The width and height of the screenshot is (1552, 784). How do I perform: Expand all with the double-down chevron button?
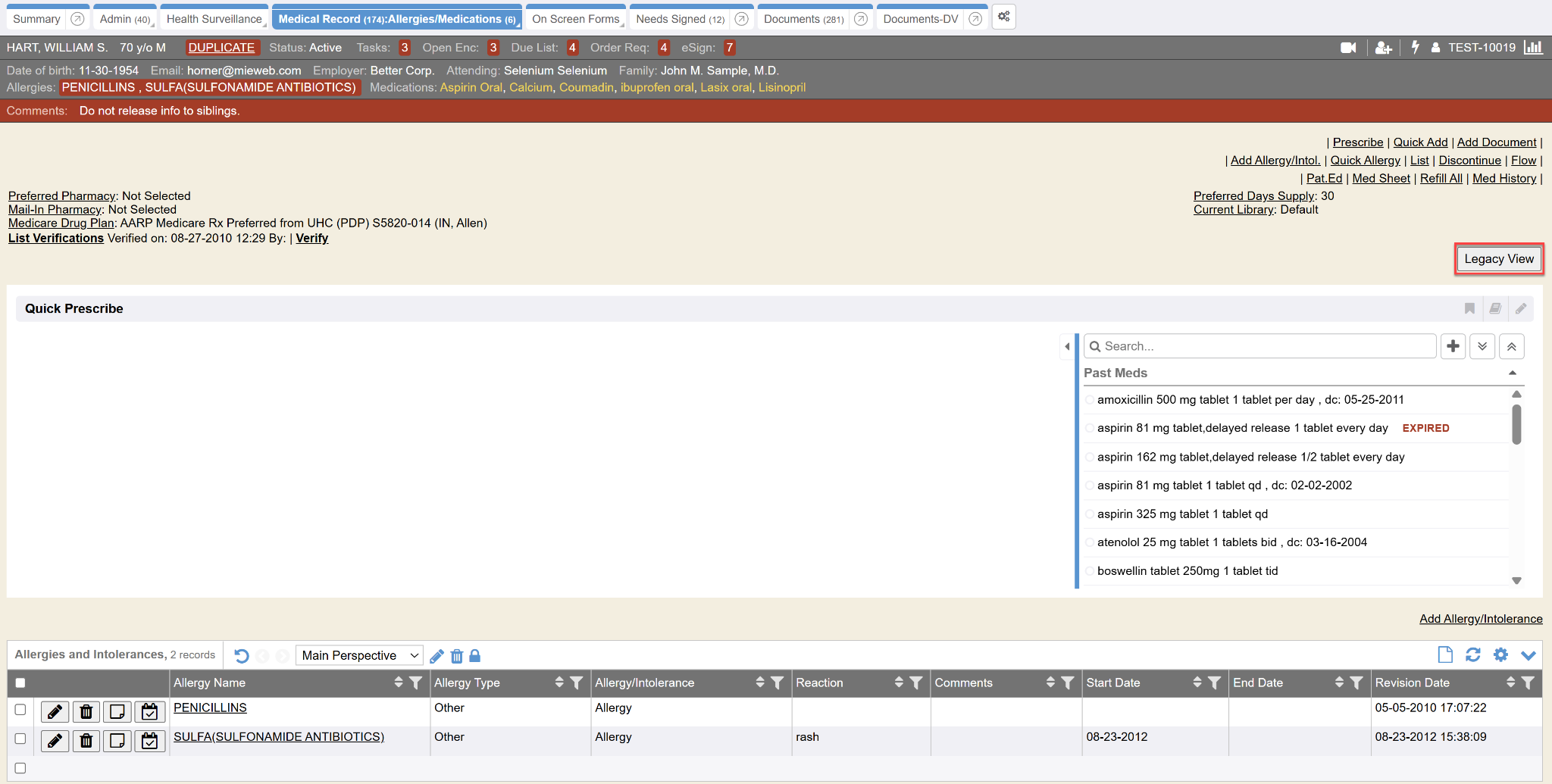click(1482, 346)
